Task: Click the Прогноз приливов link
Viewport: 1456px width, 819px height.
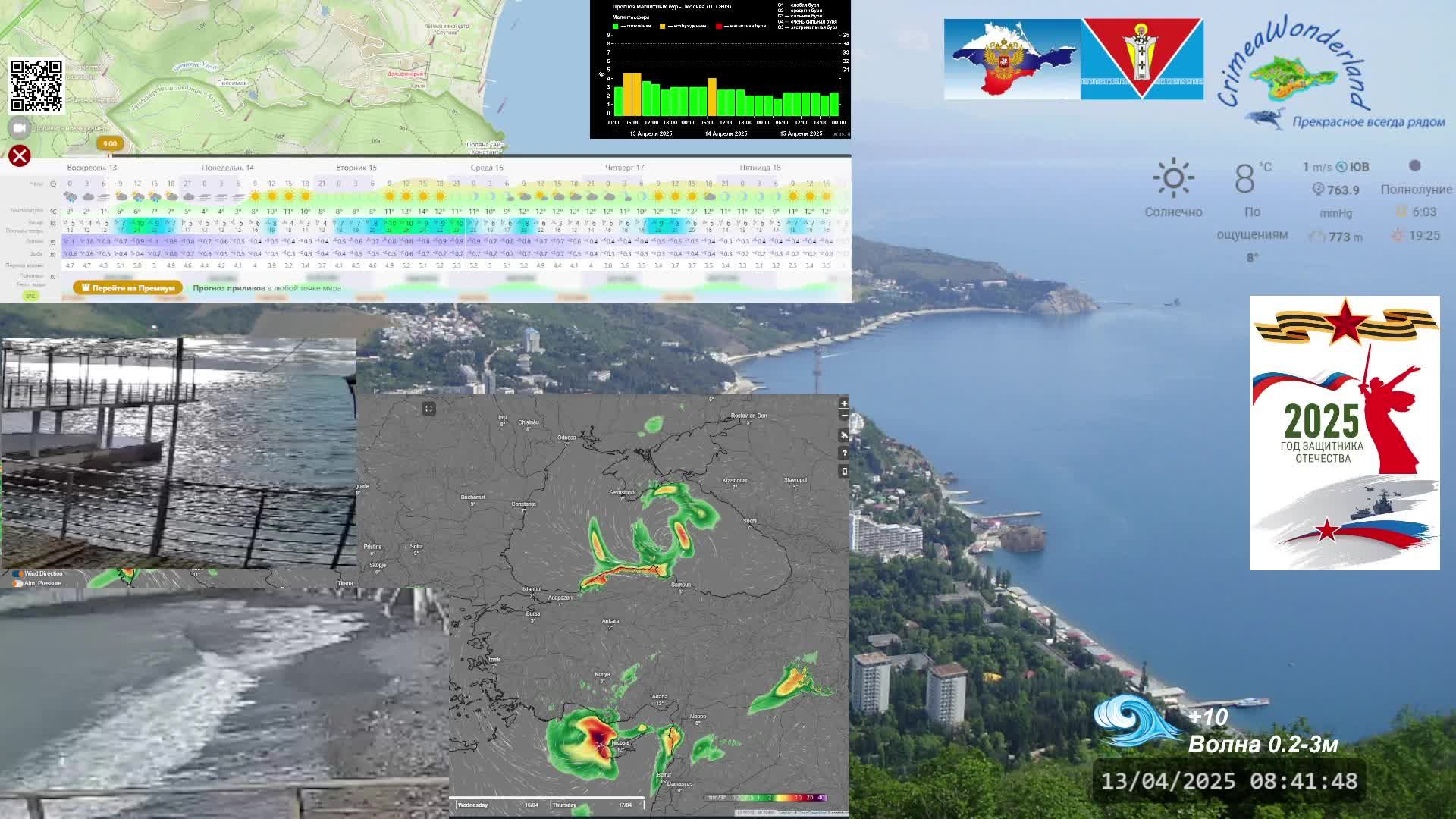Action: pyautogui.click(x=228, y=288)
